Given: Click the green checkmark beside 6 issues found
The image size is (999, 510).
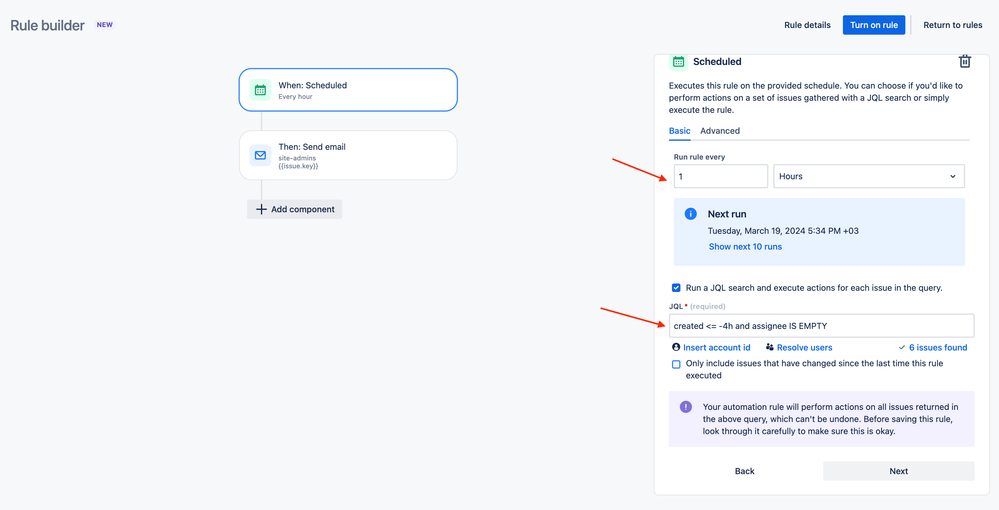Looking at the screenshot, I should [x=902, y=347].
